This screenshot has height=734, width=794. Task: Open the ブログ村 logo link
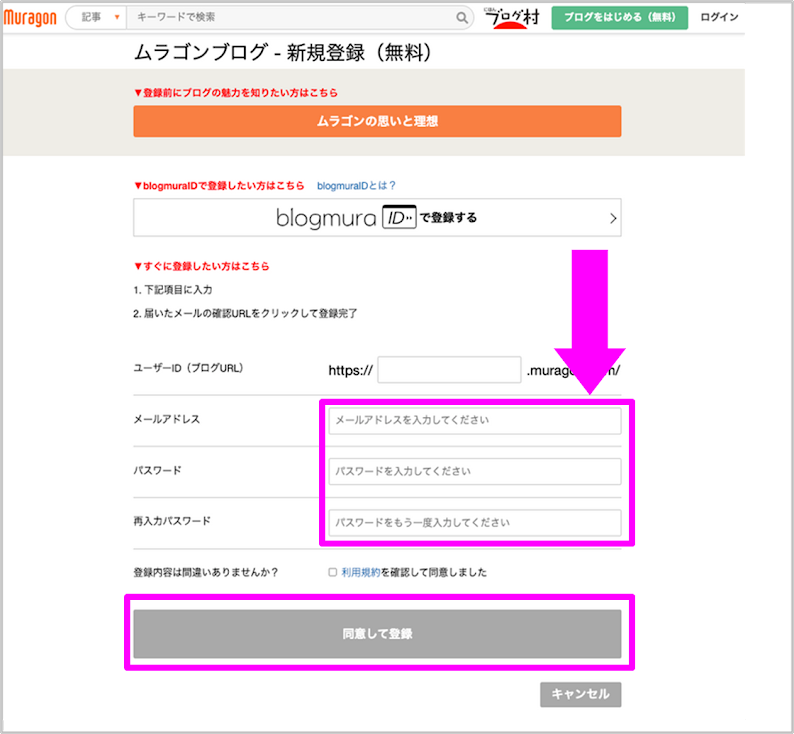coord(511,18)
